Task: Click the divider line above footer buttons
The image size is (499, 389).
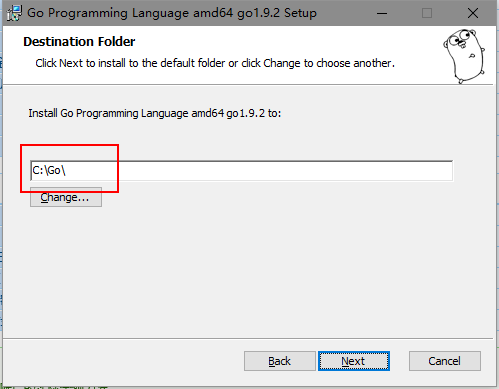Action: (248, 339)
